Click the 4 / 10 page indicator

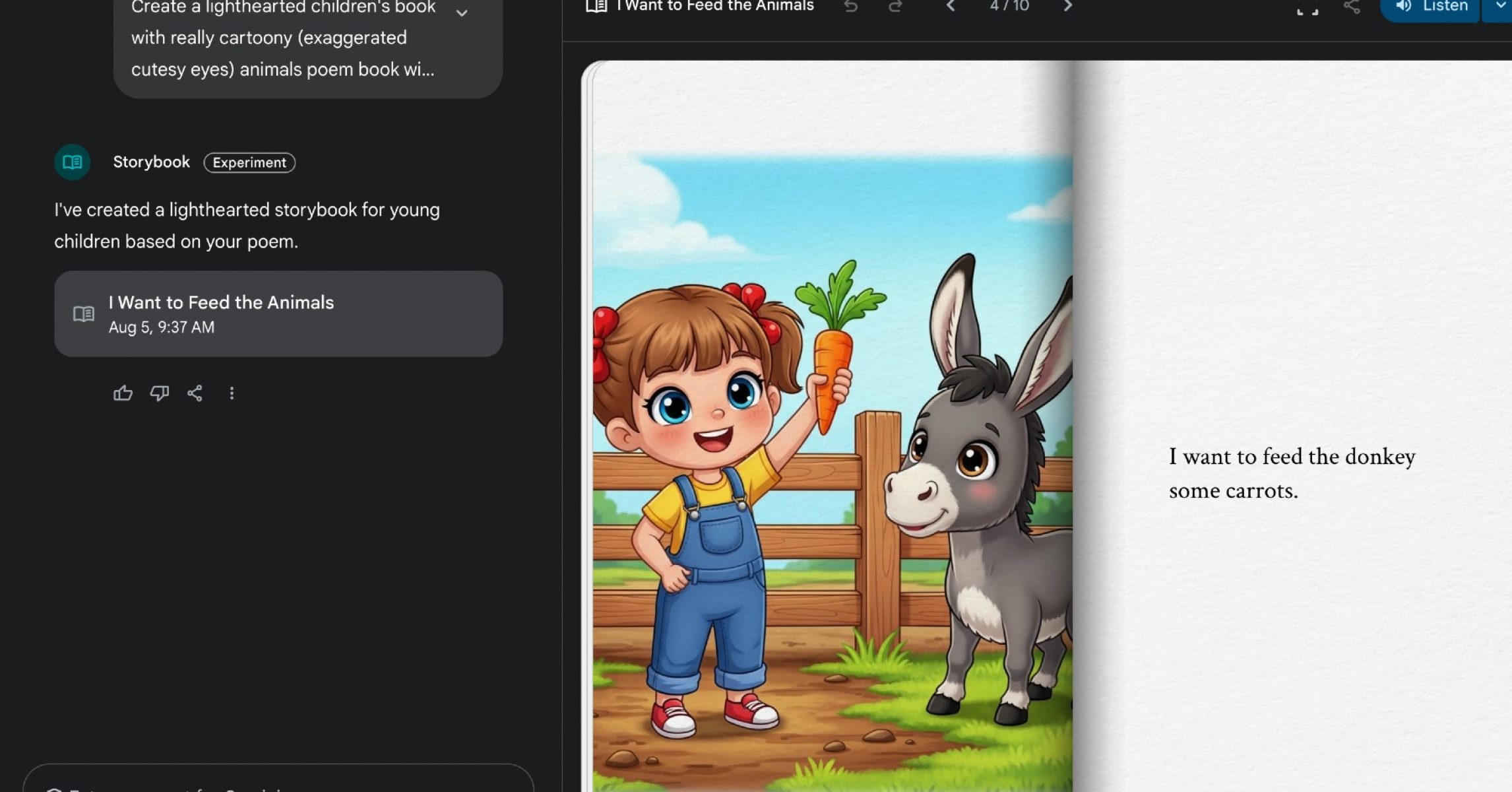1009,7
